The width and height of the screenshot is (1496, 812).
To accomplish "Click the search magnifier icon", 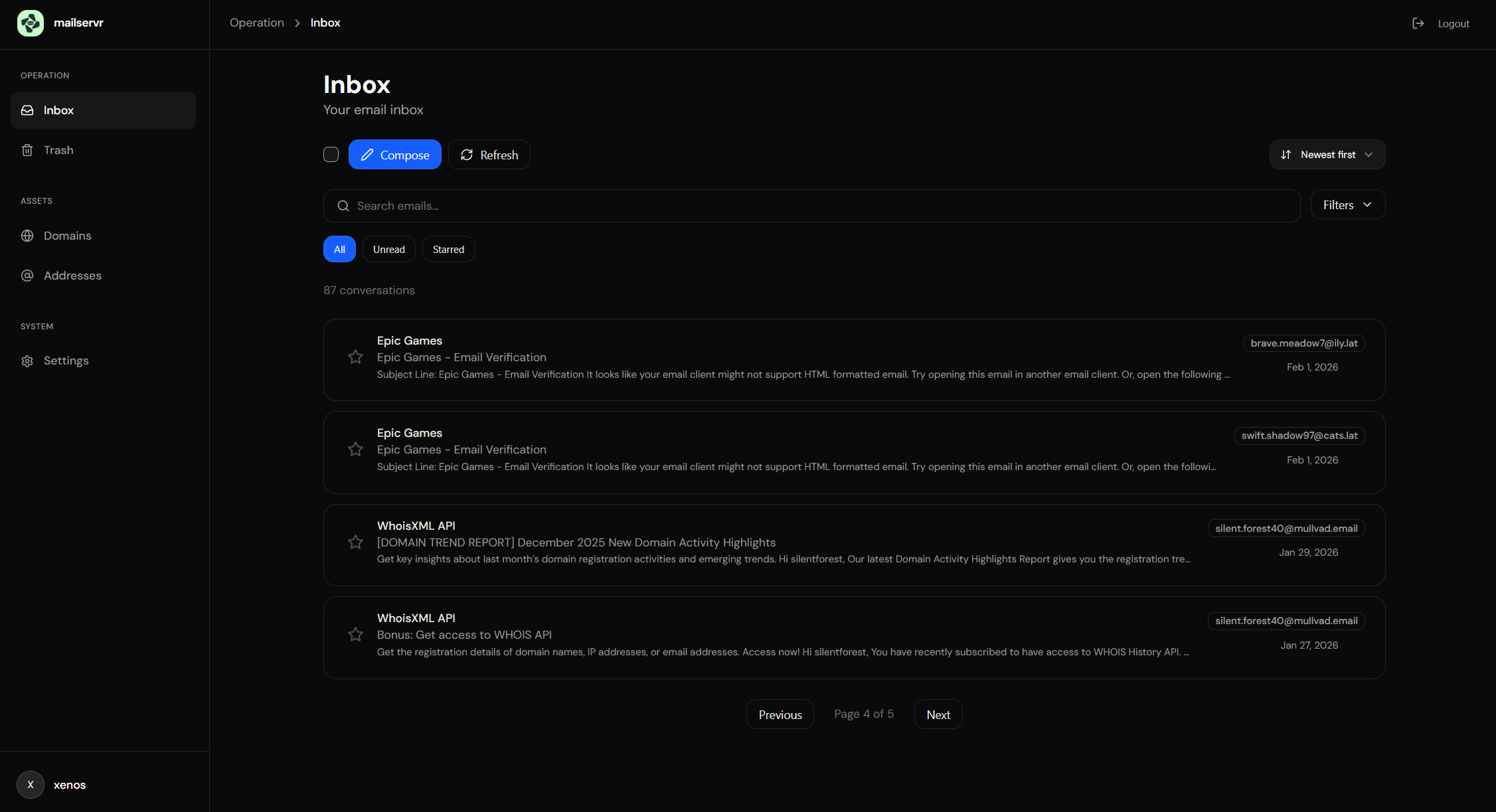I will pyautogui.click(x=343, y=206).
